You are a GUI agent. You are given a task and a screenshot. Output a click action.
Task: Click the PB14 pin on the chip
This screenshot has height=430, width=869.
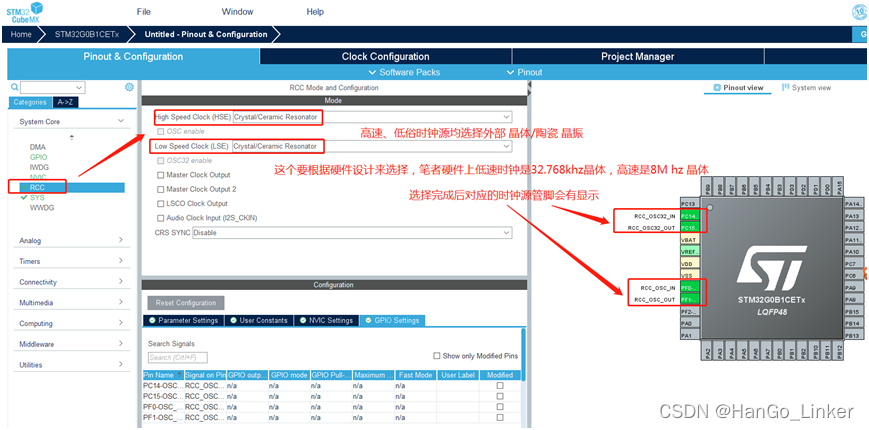852,323
